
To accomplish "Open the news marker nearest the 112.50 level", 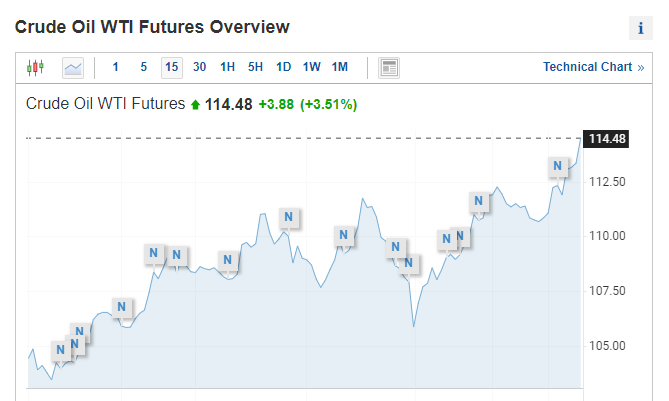I will pos(481,201).
